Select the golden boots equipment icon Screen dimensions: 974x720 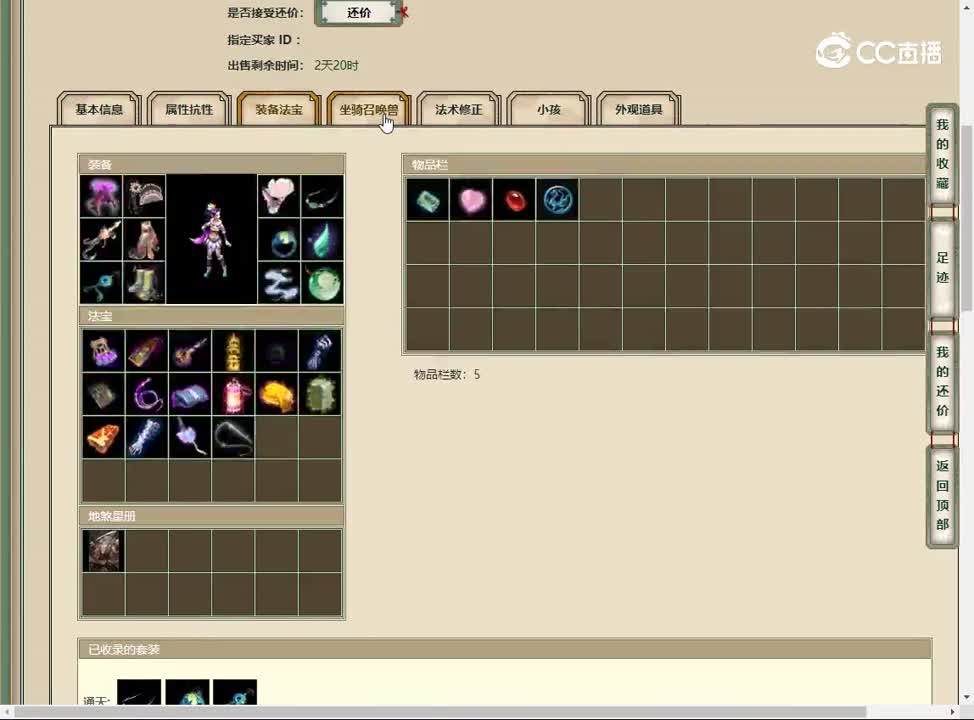tap(144, 283)
